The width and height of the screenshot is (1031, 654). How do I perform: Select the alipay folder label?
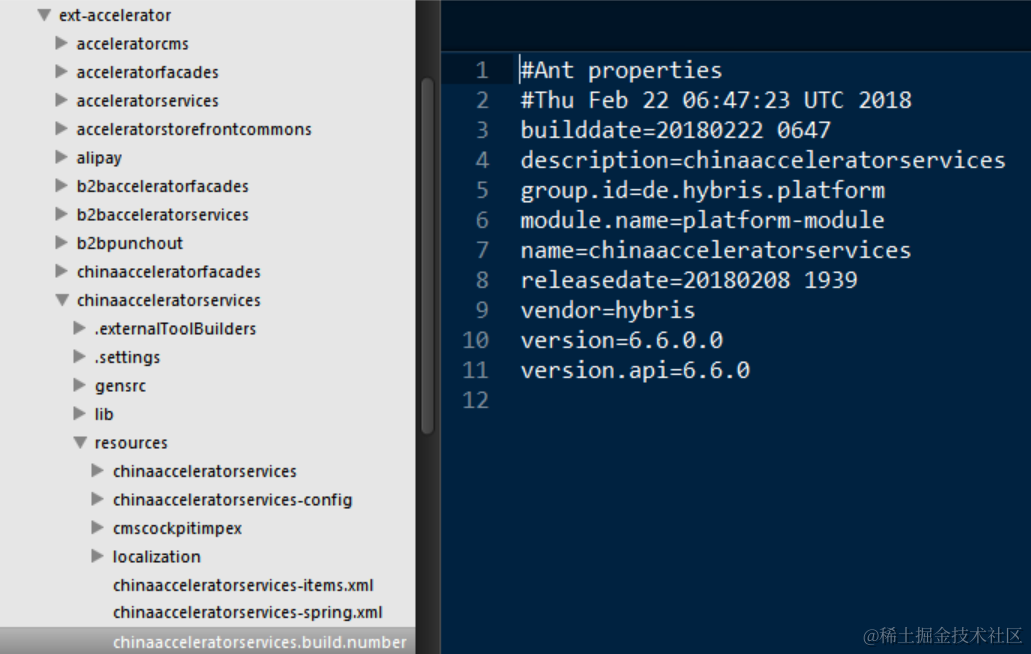click(99, 158)
